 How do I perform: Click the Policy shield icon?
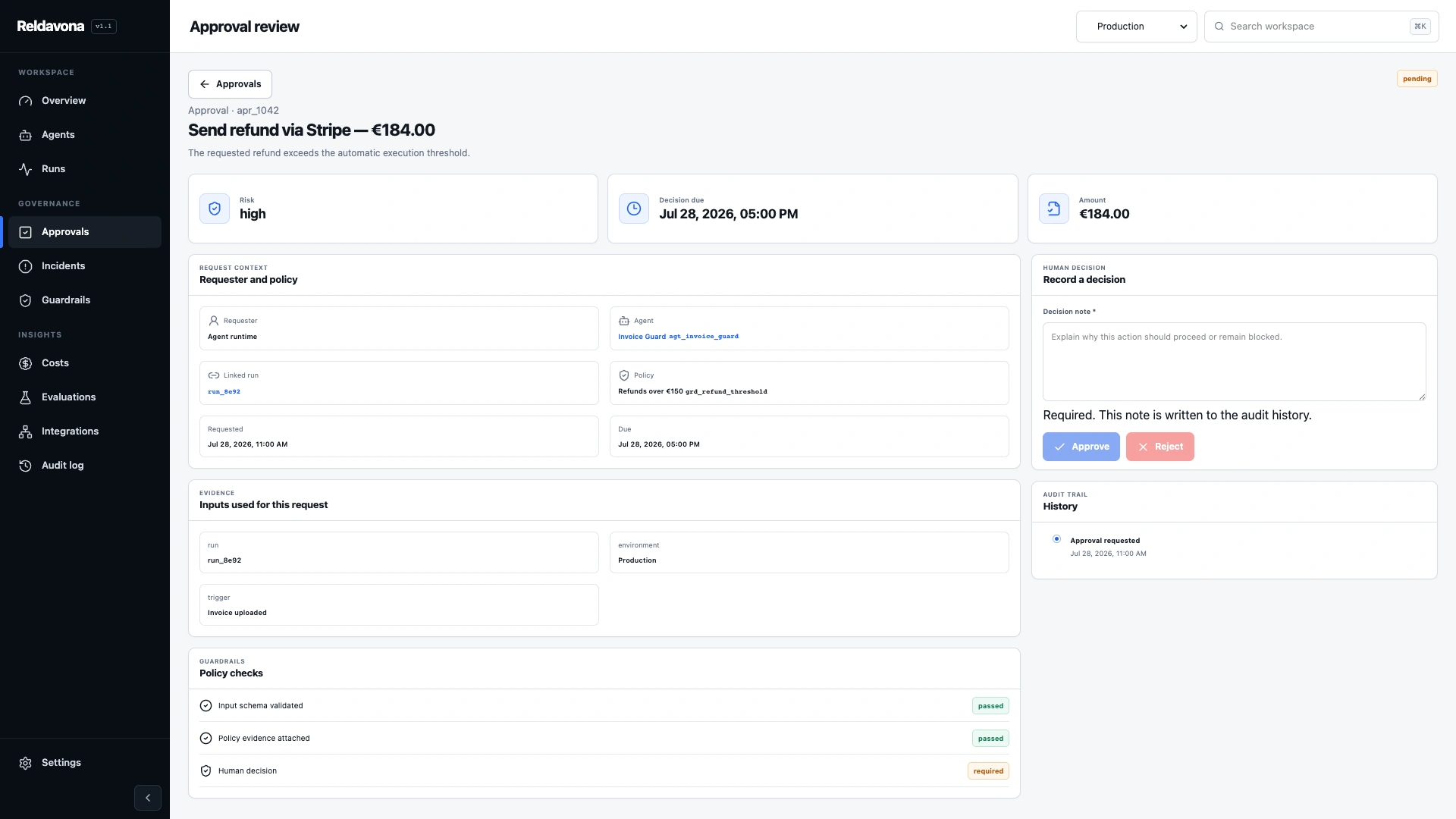tap(624, 375)
